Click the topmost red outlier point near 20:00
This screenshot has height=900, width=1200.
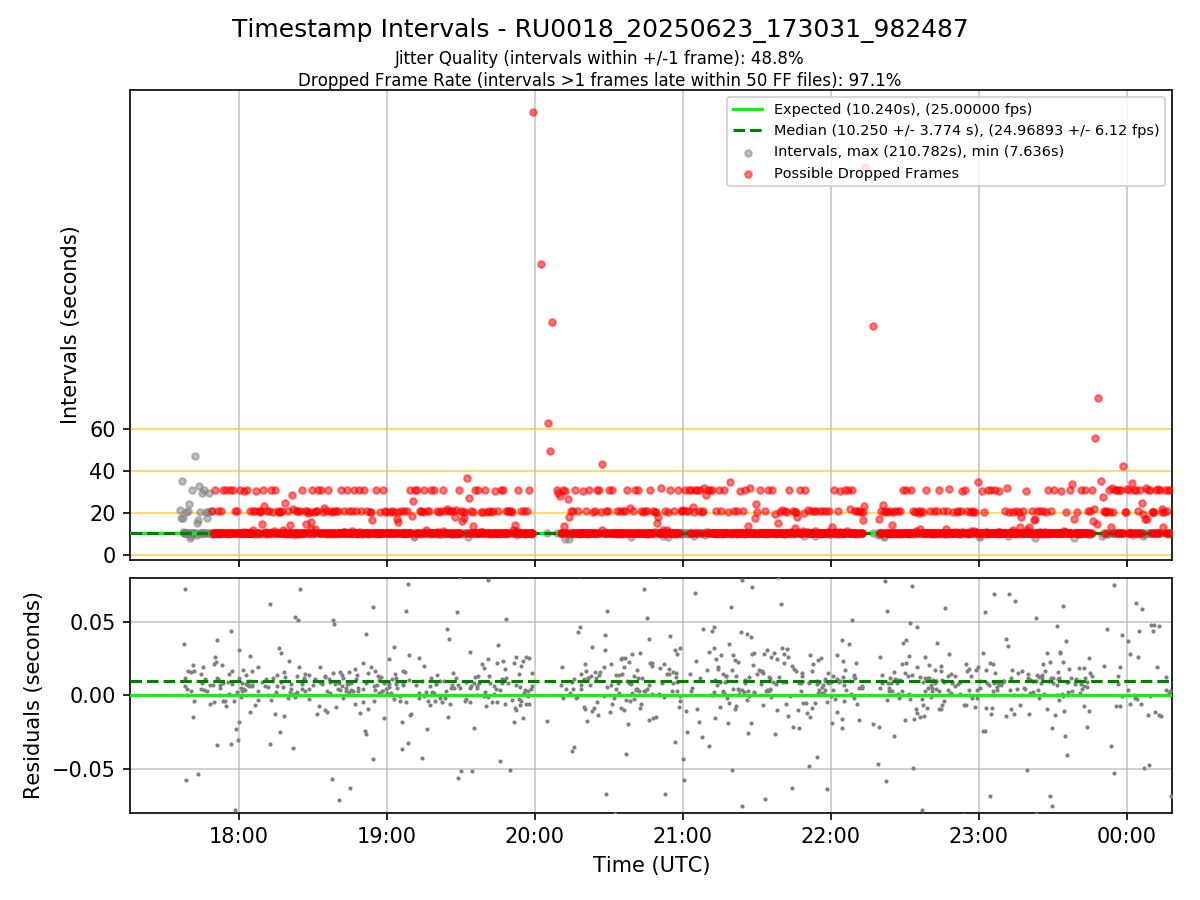(x=533, y=112)
